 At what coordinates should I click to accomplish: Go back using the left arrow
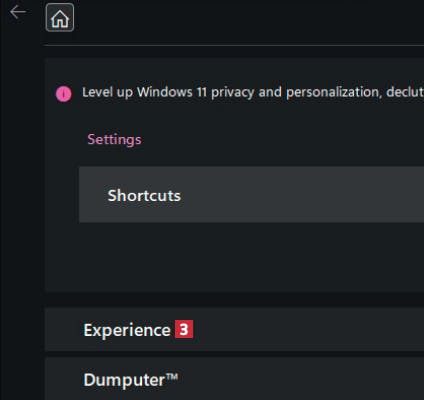(18, 13)
